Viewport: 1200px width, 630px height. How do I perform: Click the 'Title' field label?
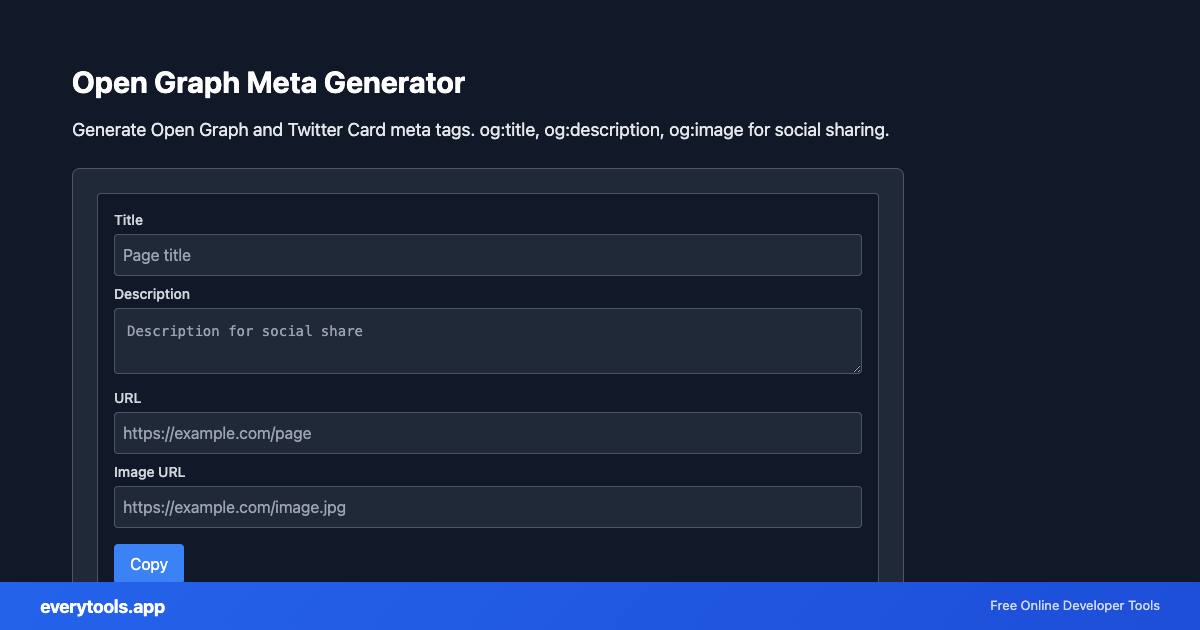pyautogui.click(x=128, y=220)
